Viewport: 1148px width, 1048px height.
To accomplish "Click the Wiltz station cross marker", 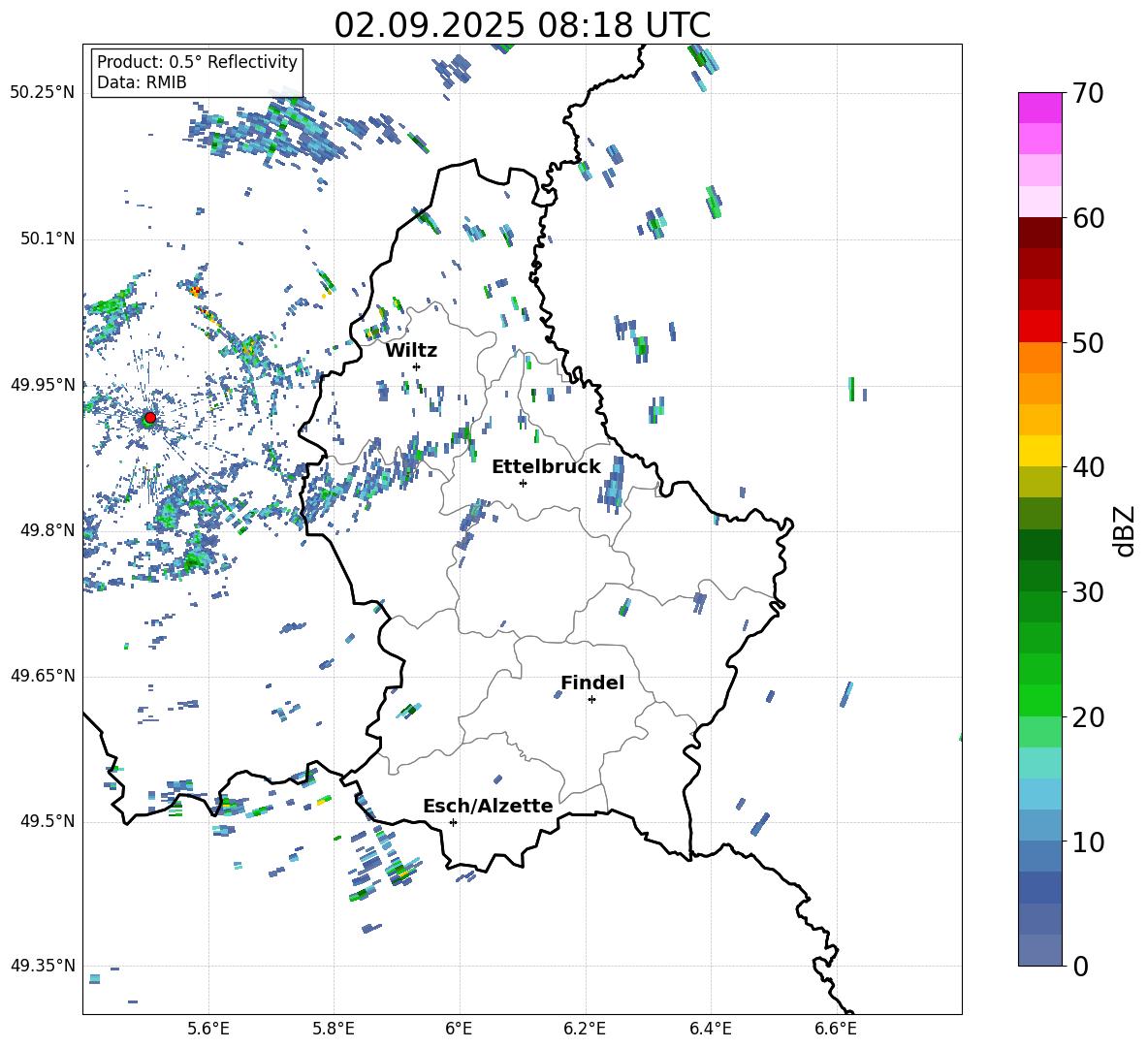I will (417, 366).
